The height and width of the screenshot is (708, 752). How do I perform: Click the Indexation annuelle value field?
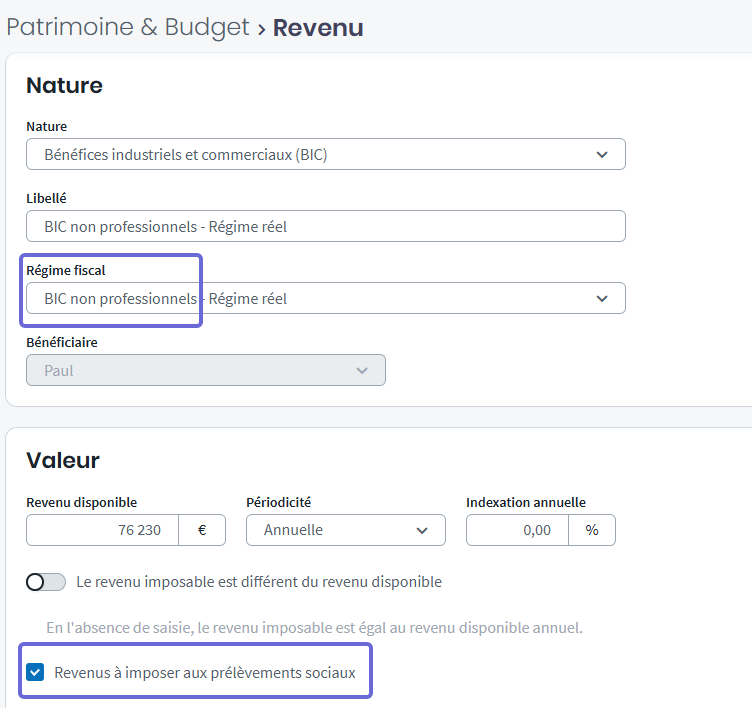[x=517, y=530]
